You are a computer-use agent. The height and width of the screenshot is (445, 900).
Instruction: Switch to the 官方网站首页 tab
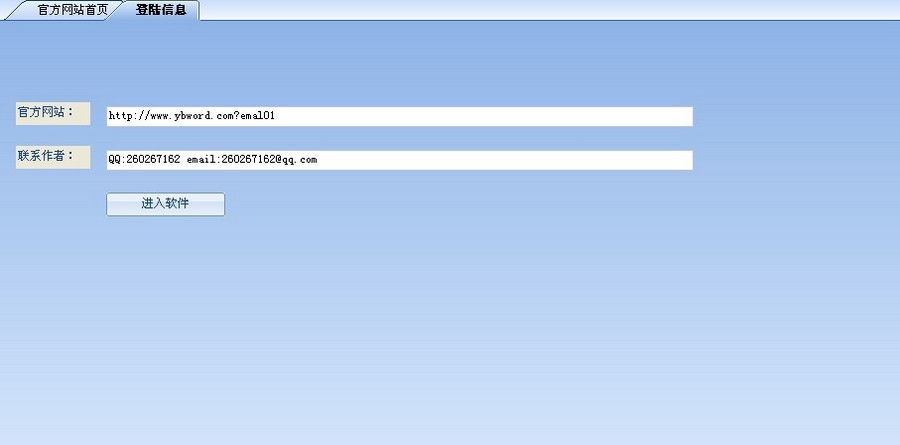tap(72, 10)
